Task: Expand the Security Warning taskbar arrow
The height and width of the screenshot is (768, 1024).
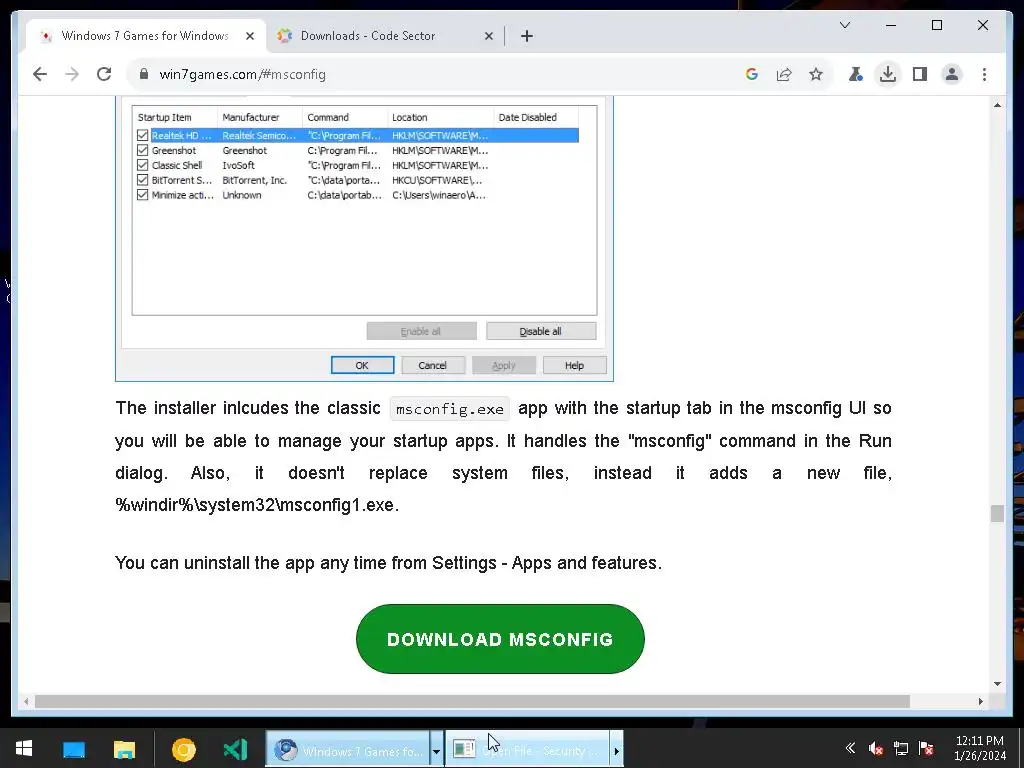Action: (x=616, y=751)
